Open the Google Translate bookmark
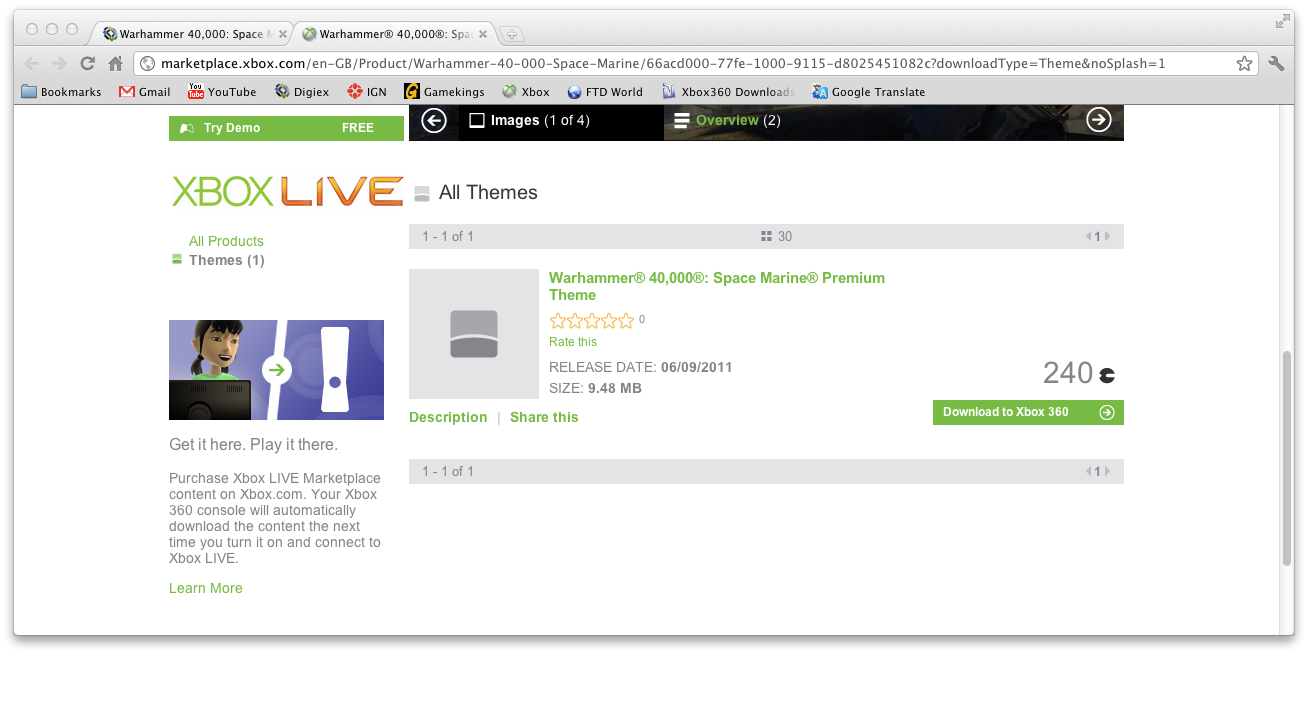 [869, 92]
